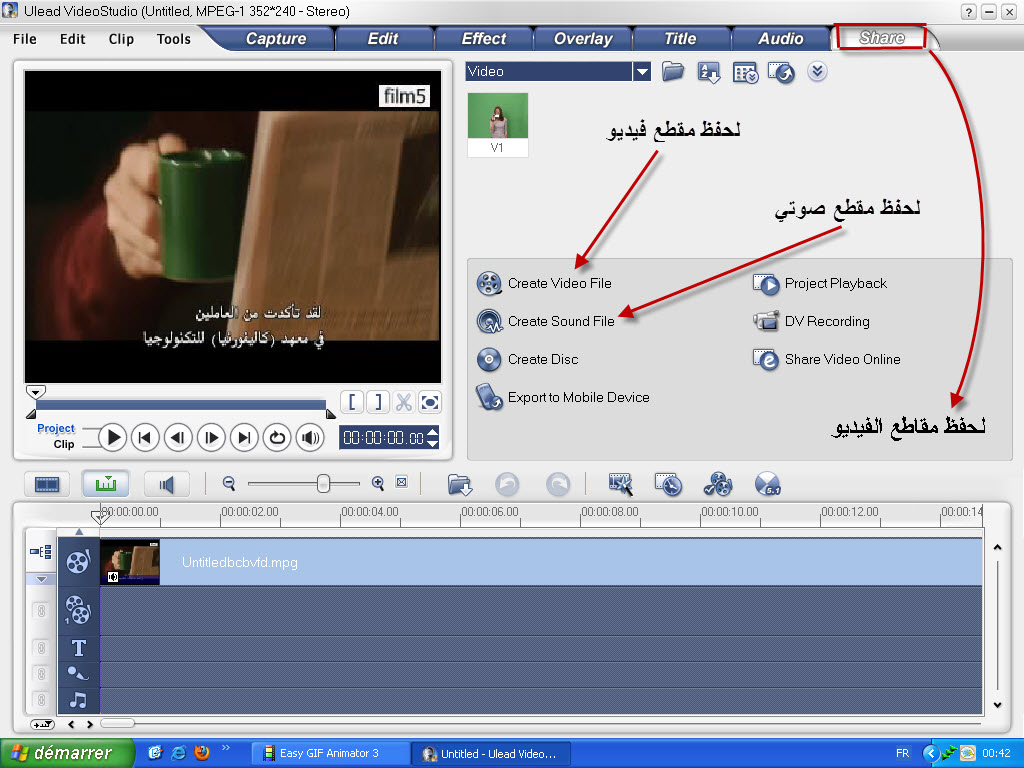This screenshot has width=1024, height=768.
Task: Toggle mute with the speaker button
Action: pyautogui.click(x=308, y=437)
